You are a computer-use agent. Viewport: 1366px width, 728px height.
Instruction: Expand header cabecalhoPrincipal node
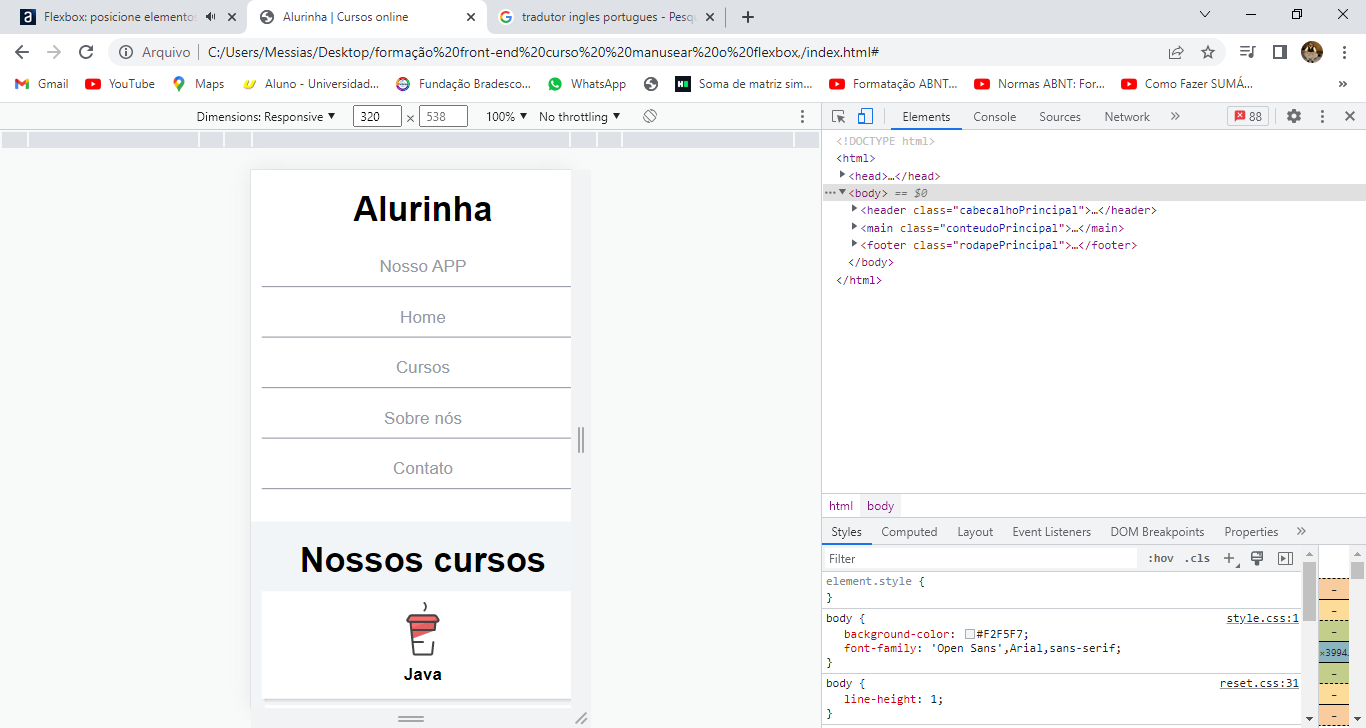[854, 209]
